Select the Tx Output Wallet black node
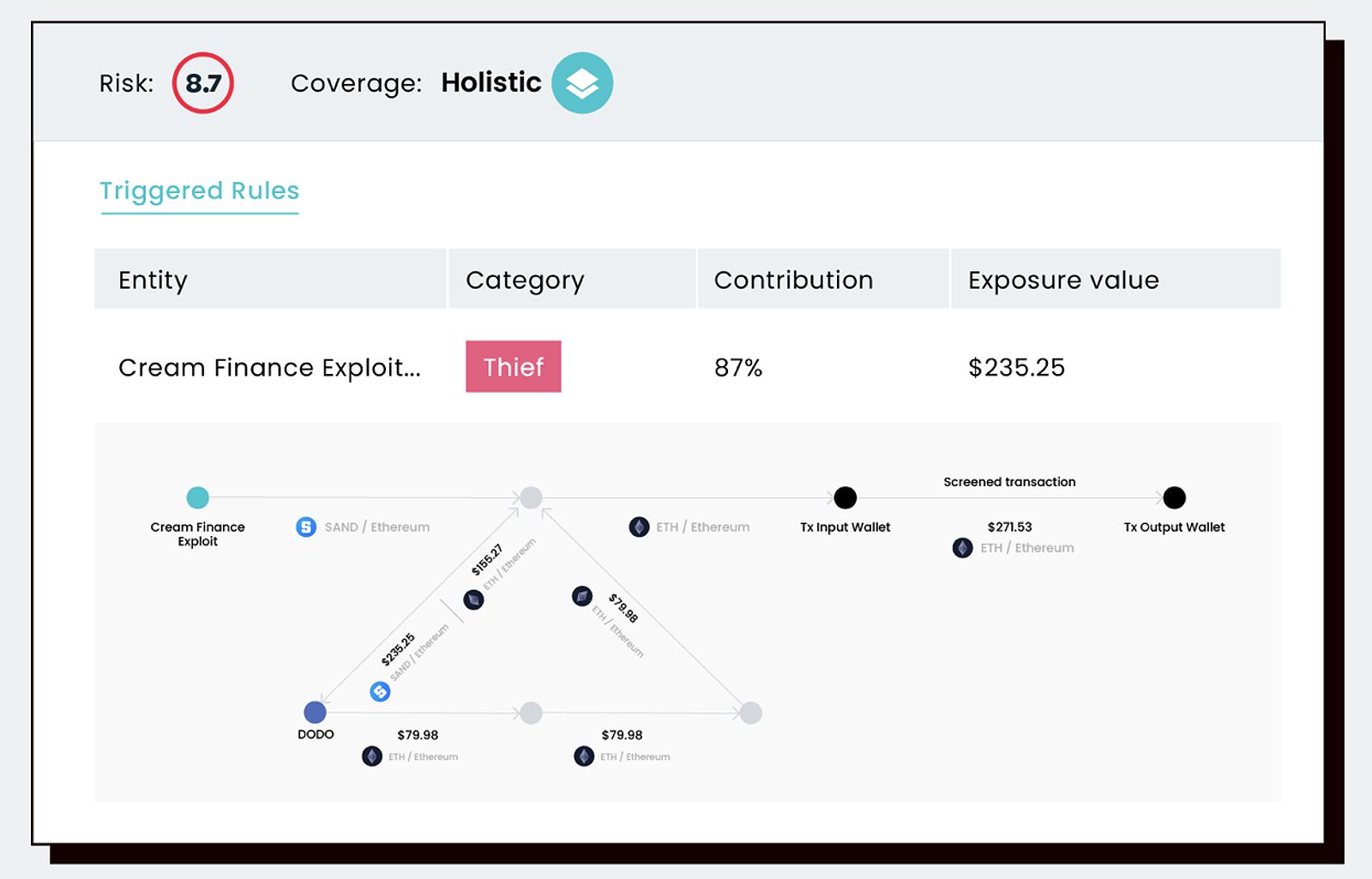1372x879 pixels. 1175,497
